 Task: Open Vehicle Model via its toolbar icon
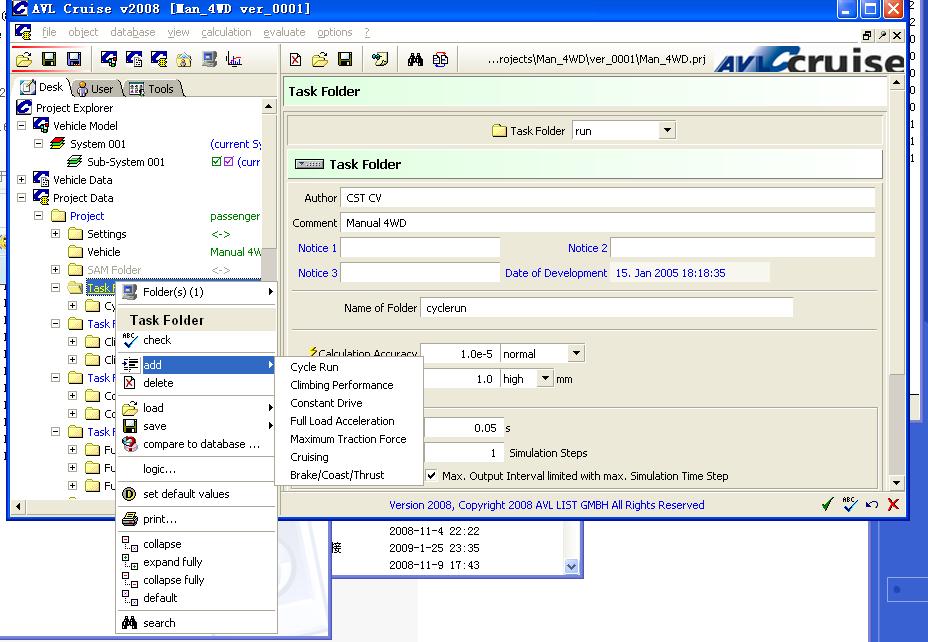108,59
